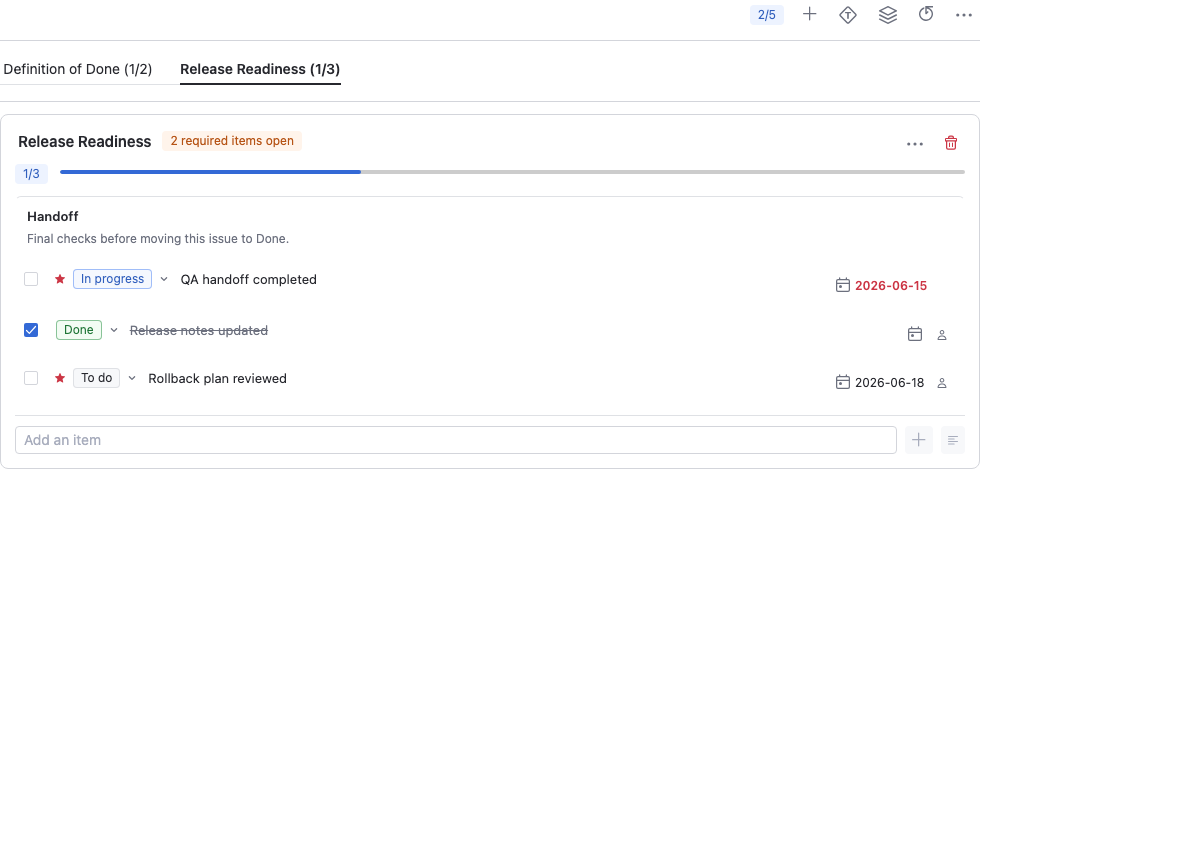
Task: Set due date for Release notes updated
Action: click(914, 334)
